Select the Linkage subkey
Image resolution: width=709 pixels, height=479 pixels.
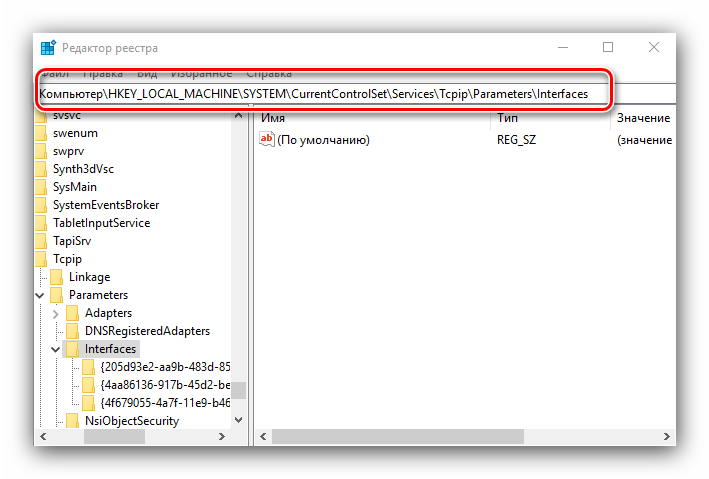click(x=90, y=277)
